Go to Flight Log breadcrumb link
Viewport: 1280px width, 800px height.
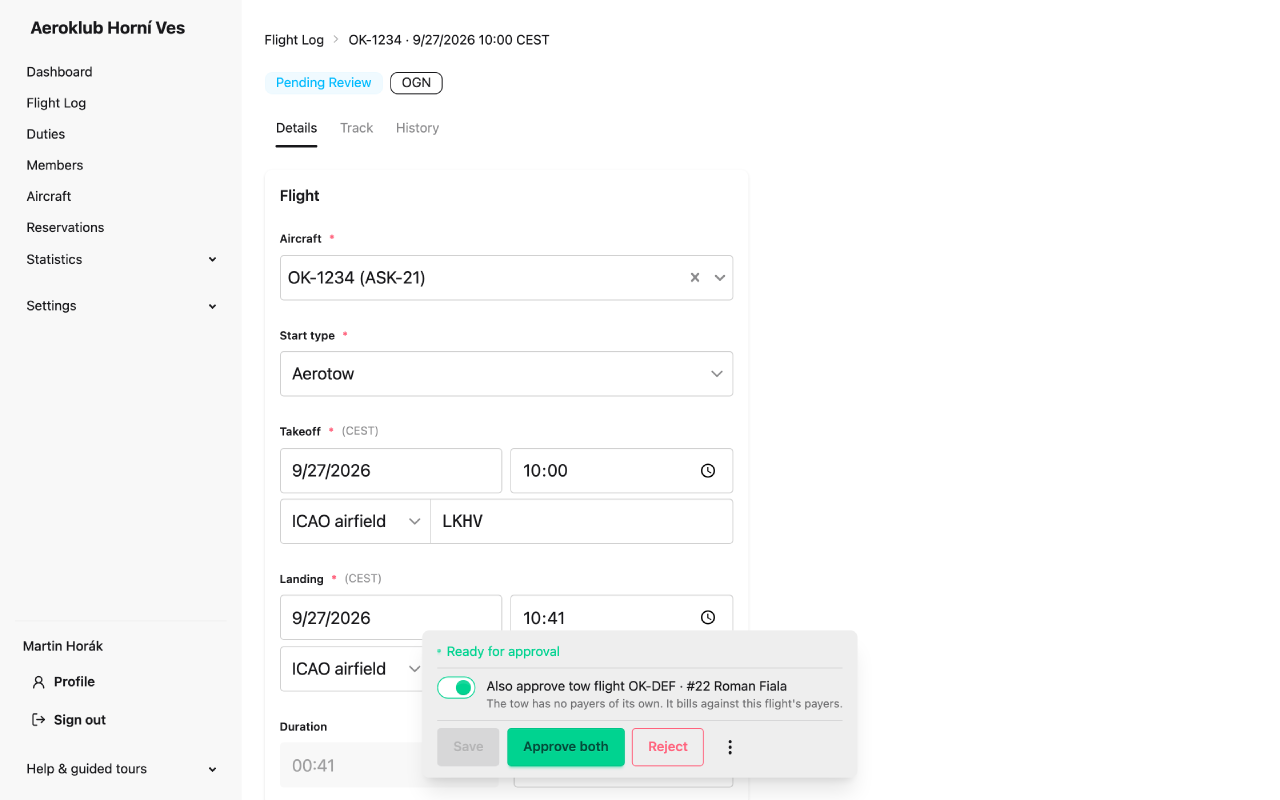pos(294,40)
